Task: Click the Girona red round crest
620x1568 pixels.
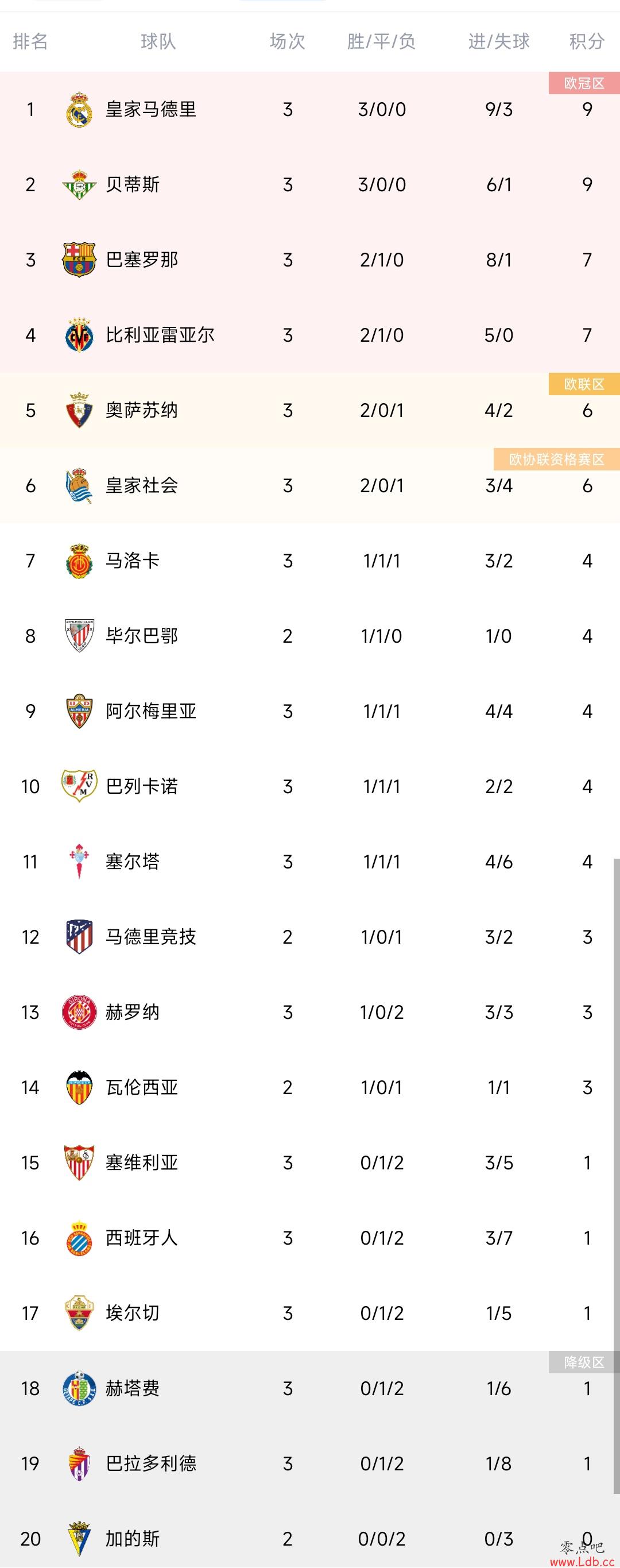Action: (79, 1012)
